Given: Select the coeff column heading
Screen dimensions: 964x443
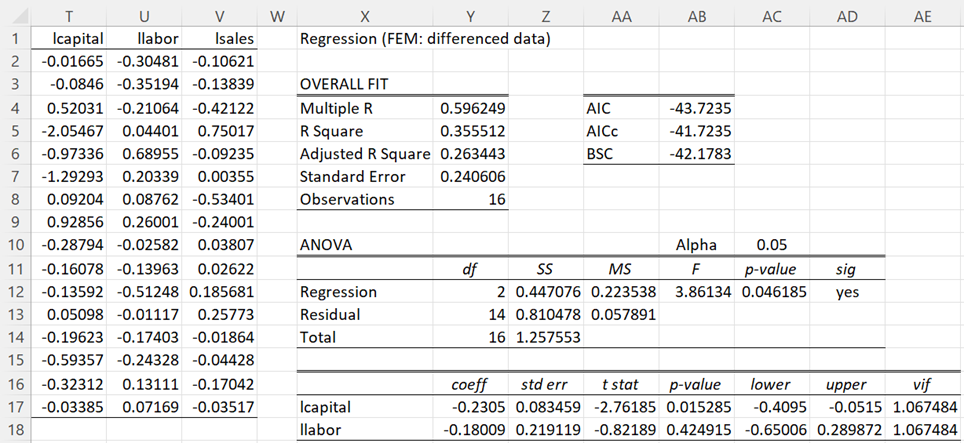Looking at the screenshot, I should click(x=470, y=385).
